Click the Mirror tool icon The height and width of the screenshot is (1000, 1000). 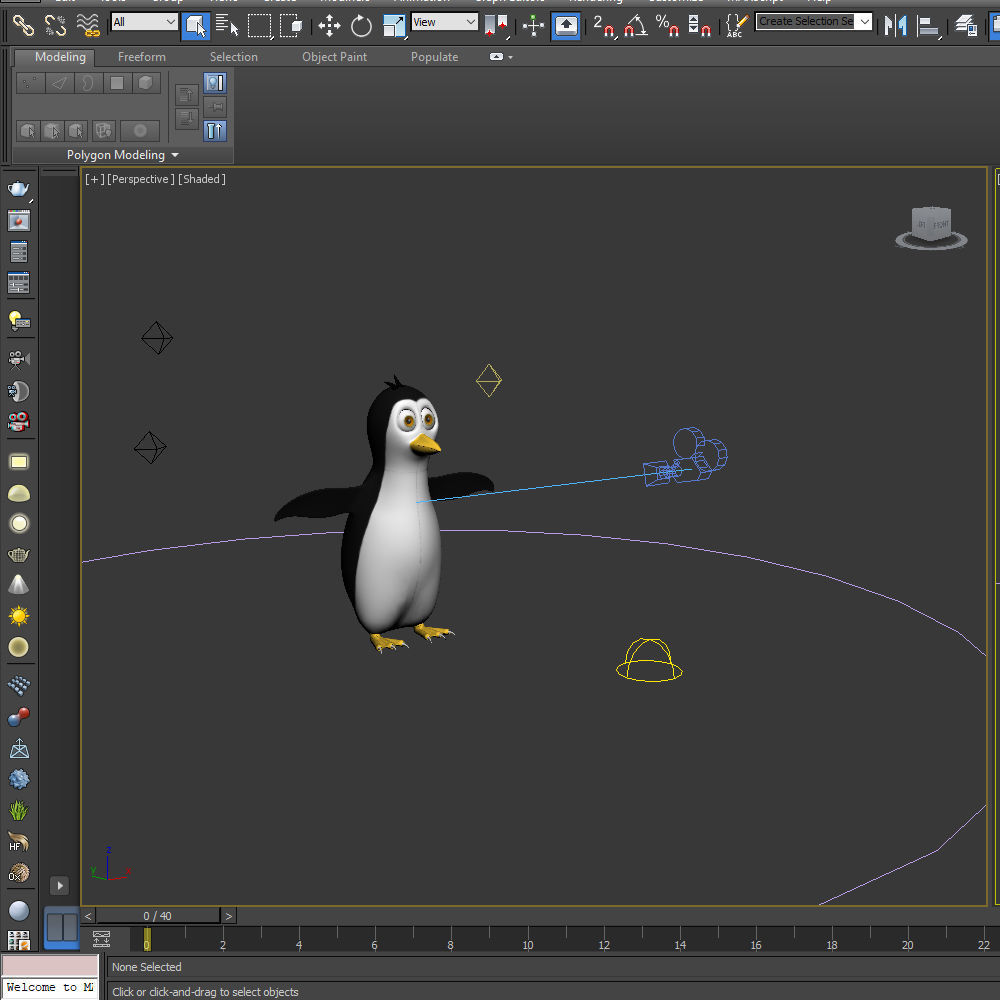coord(895,26)
